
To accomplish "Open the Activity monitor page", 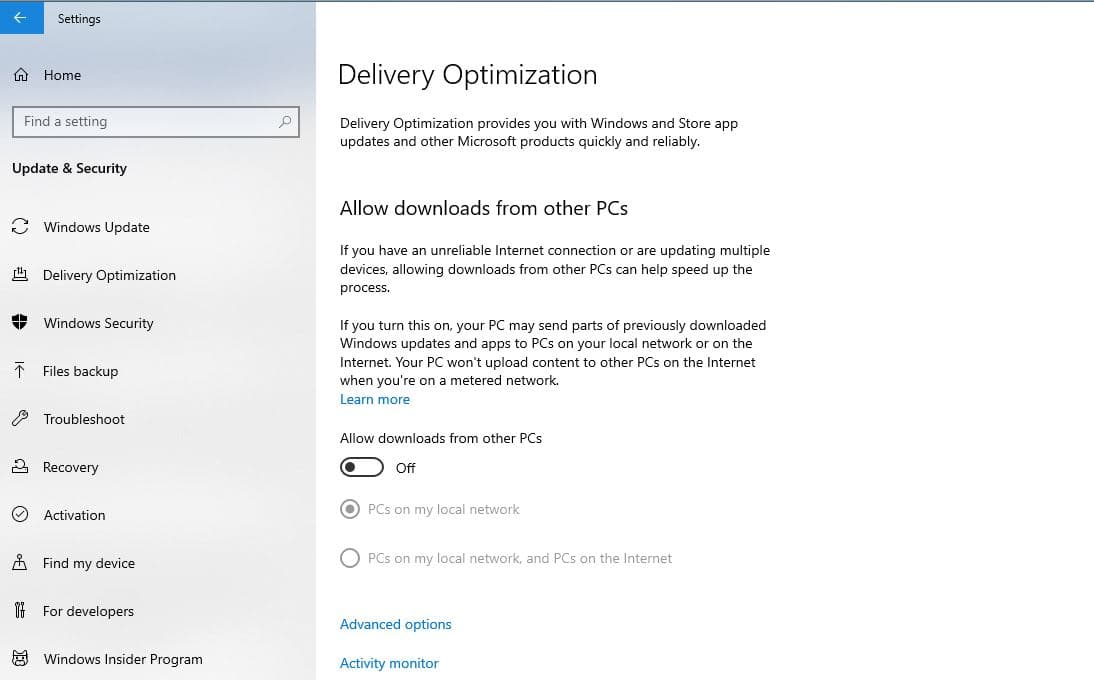I will (389, 663).
